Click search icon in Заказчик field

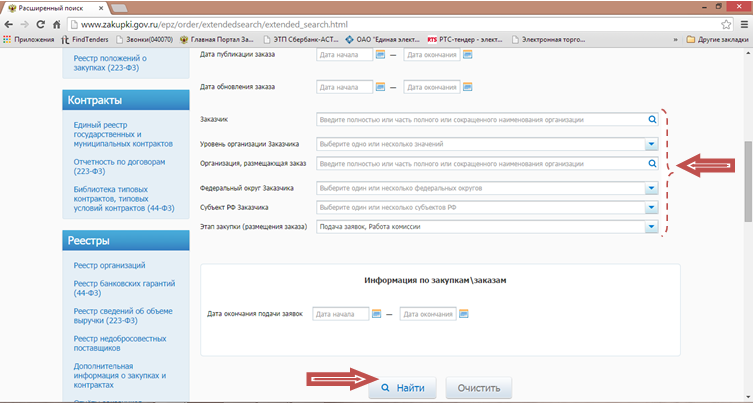[651, 120]
